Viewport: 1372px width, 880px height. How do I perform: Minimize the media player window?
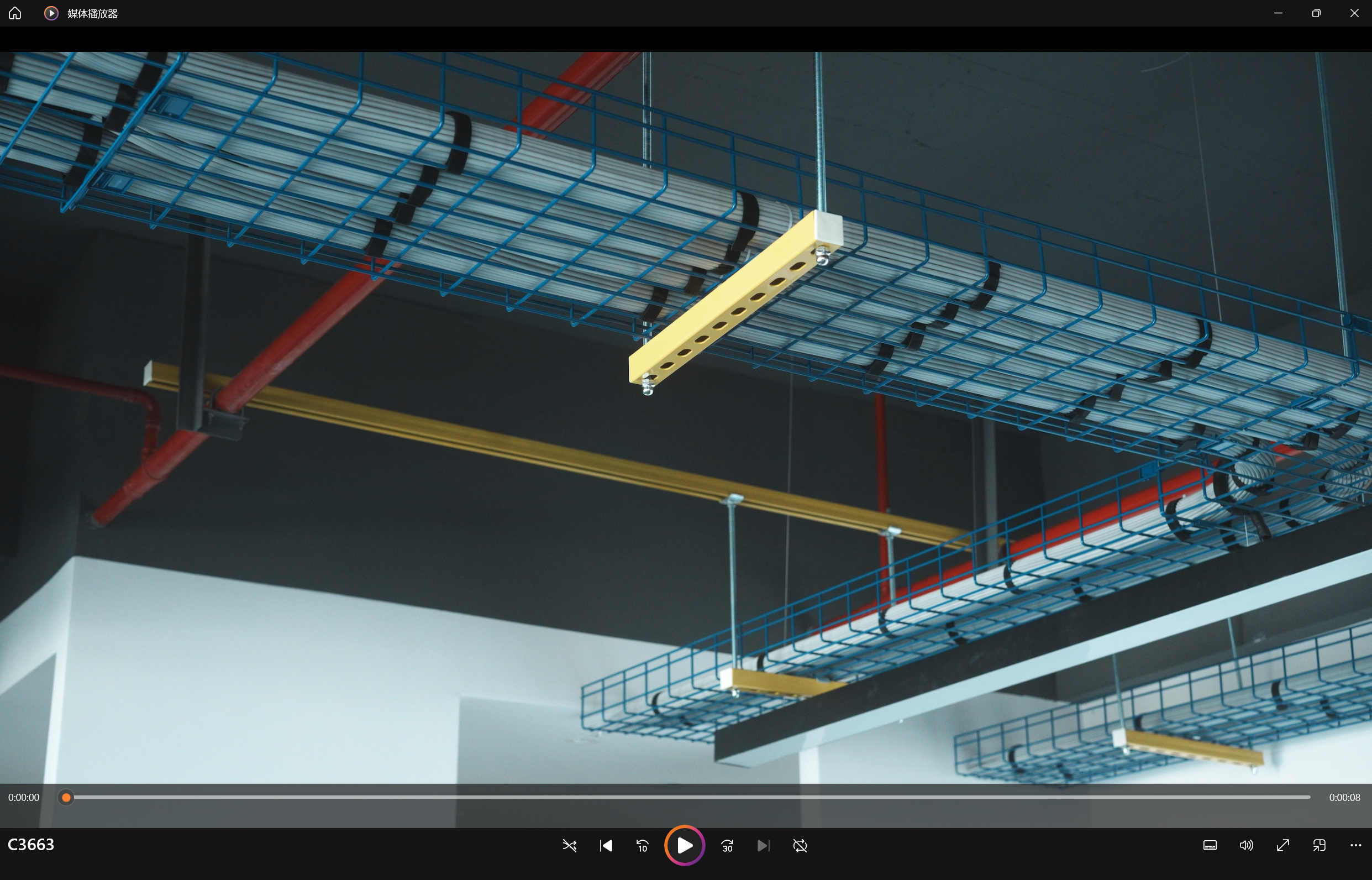click(x=1278, y=13)
